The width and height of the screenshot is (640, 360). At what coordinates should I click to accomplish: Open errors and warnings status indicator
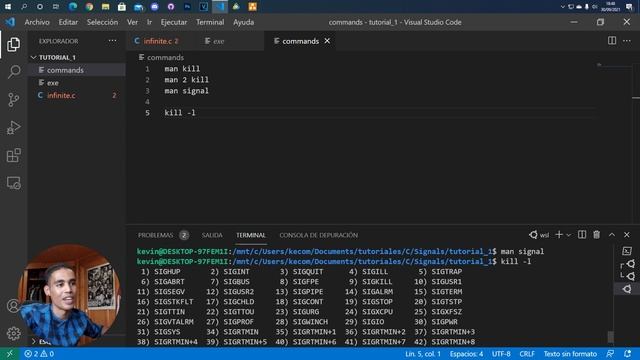(x=39, y=354)
